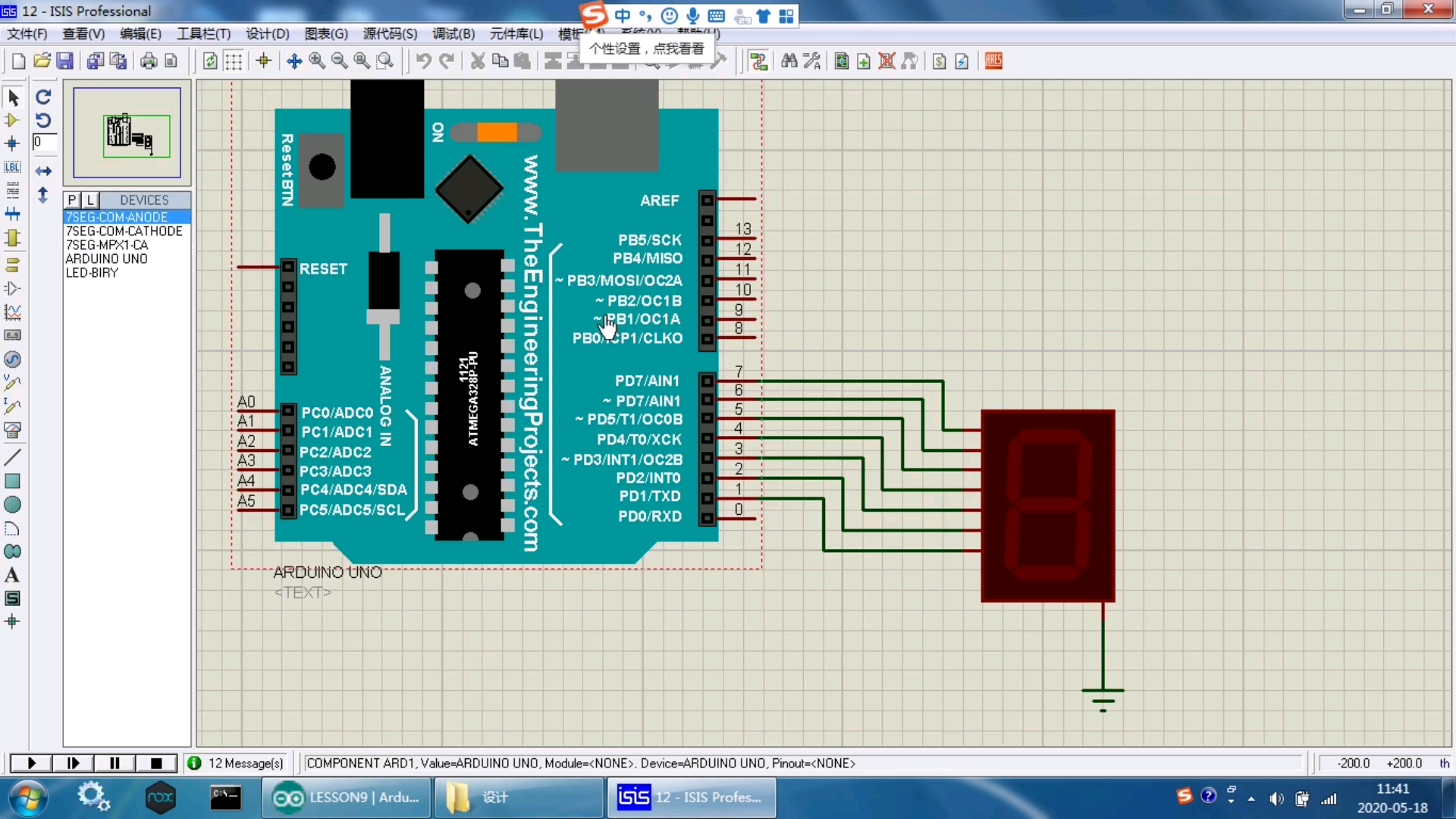Open Search and Tag binoculars icon

click(789, 61)
